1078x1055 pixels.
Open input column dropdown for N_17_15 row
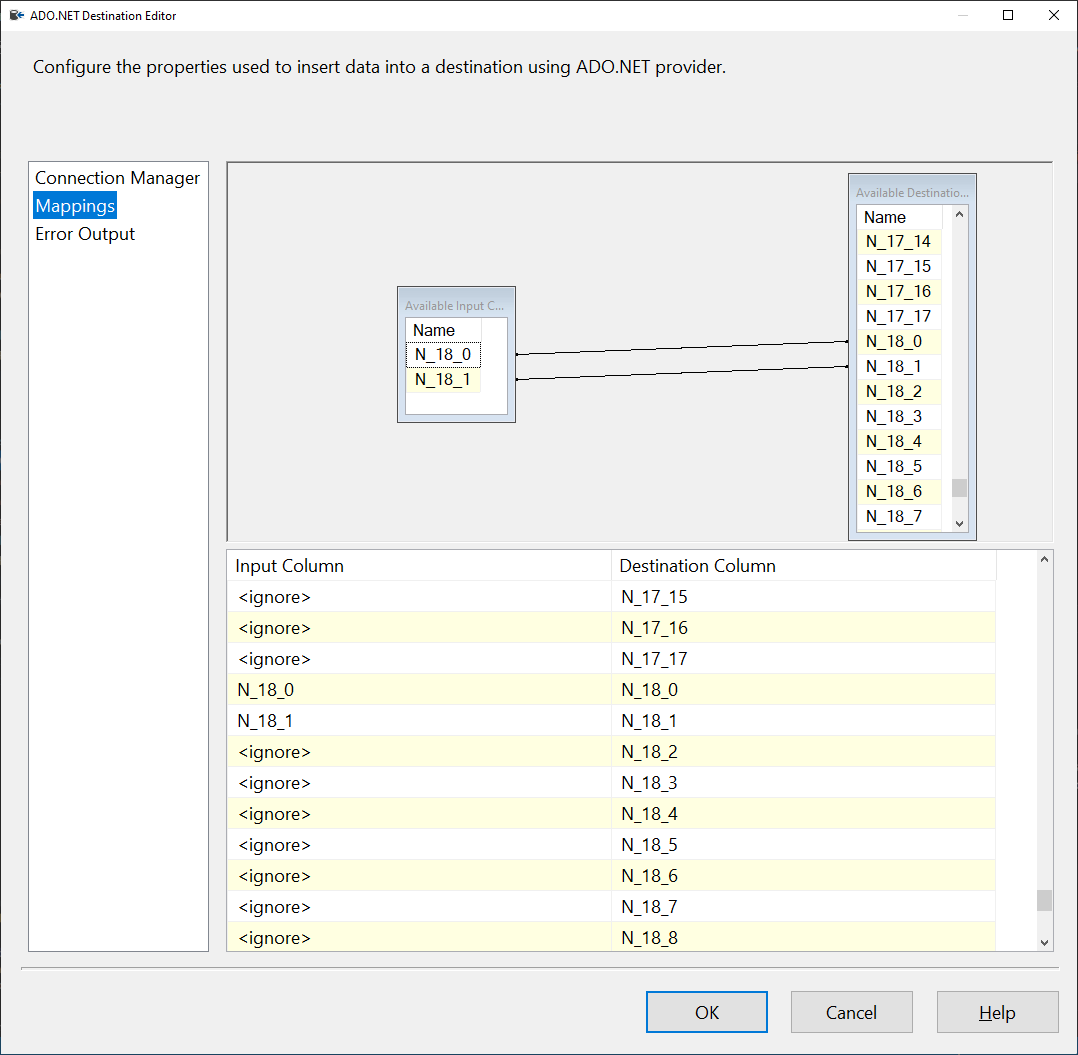point(419,597)
